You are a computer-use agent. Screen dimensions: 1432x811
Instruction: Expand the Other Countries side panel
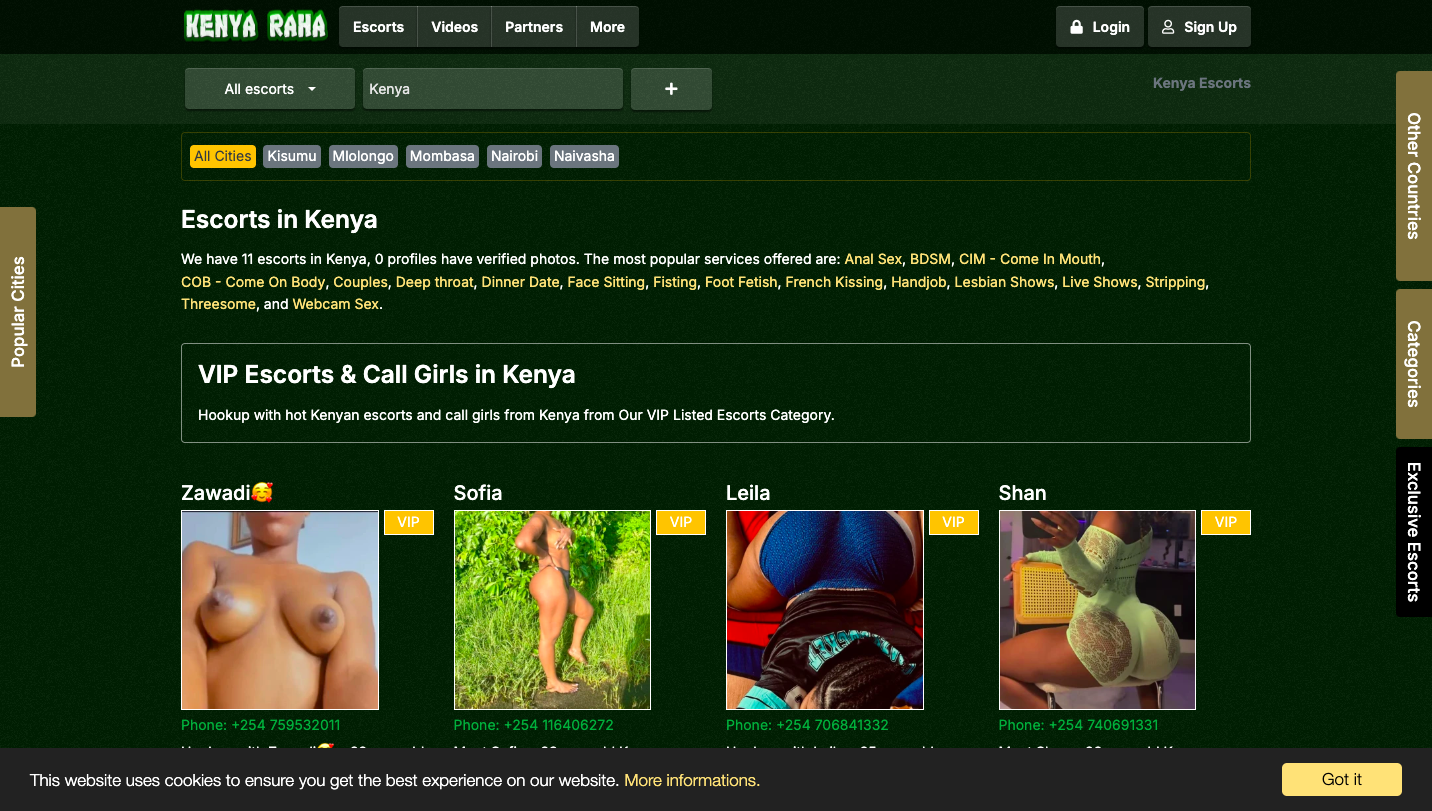tap(1413, 176)
